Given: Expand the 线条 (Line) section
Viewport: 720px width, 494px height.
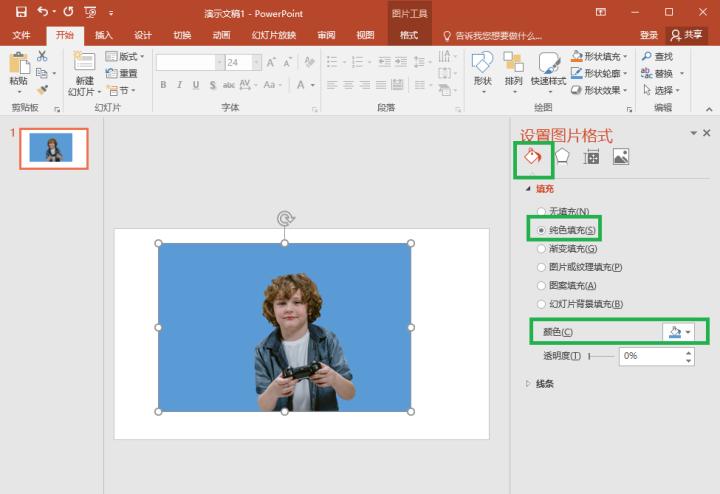Looking at the screenshot, I should [x=528, y=383].
